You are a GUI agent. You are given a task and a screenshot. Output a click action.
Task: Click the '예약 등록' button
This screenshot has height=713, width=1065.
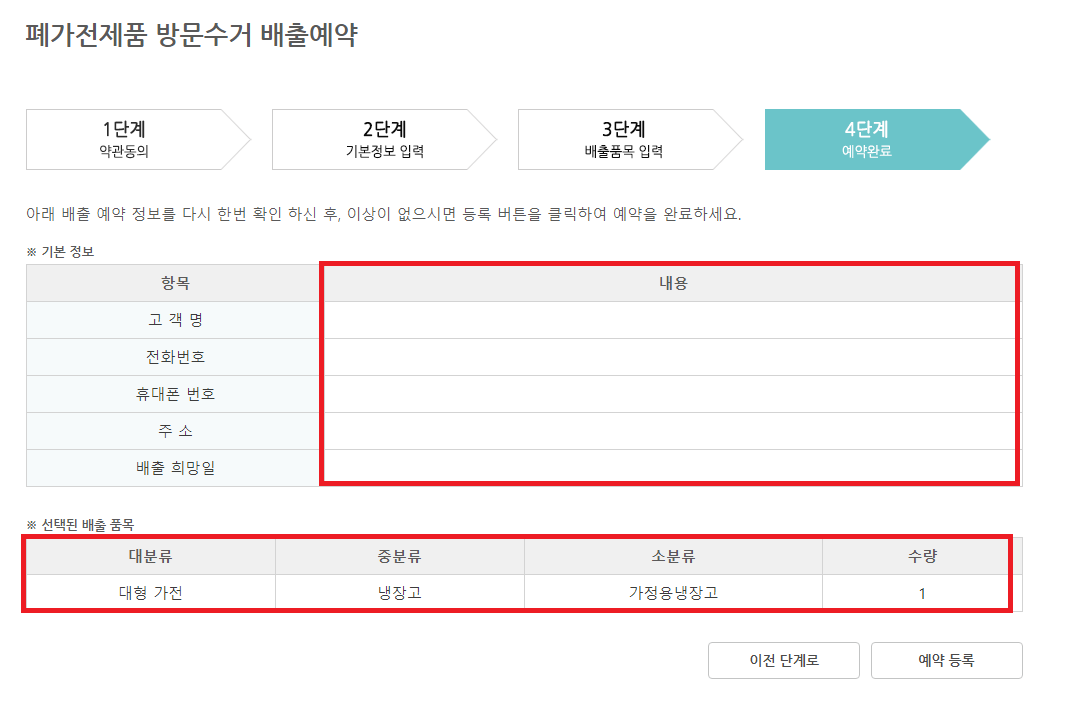[946, 660]
